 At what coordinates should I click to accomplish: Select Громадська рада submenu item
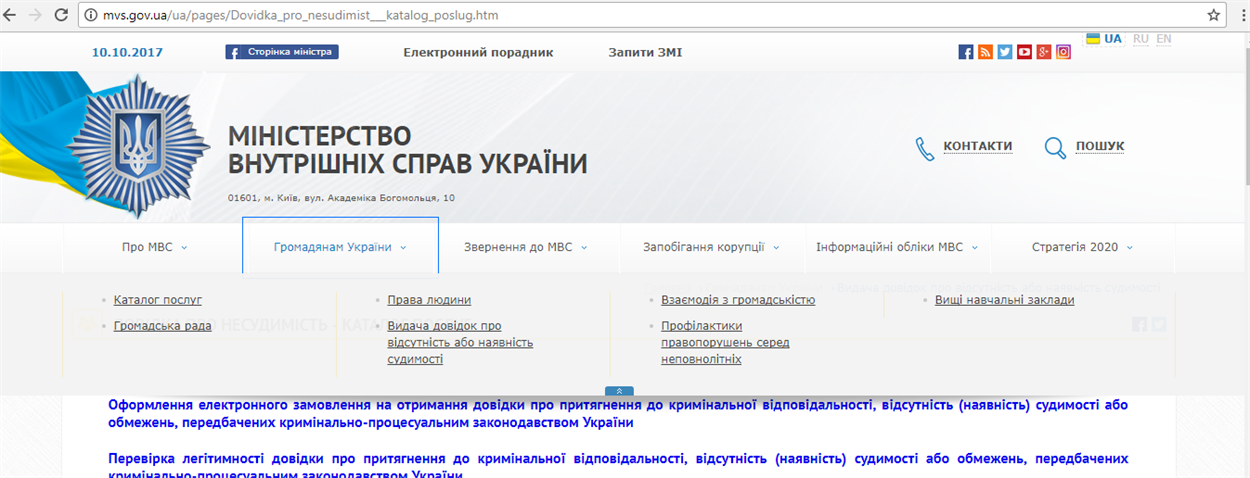(163, 326)
